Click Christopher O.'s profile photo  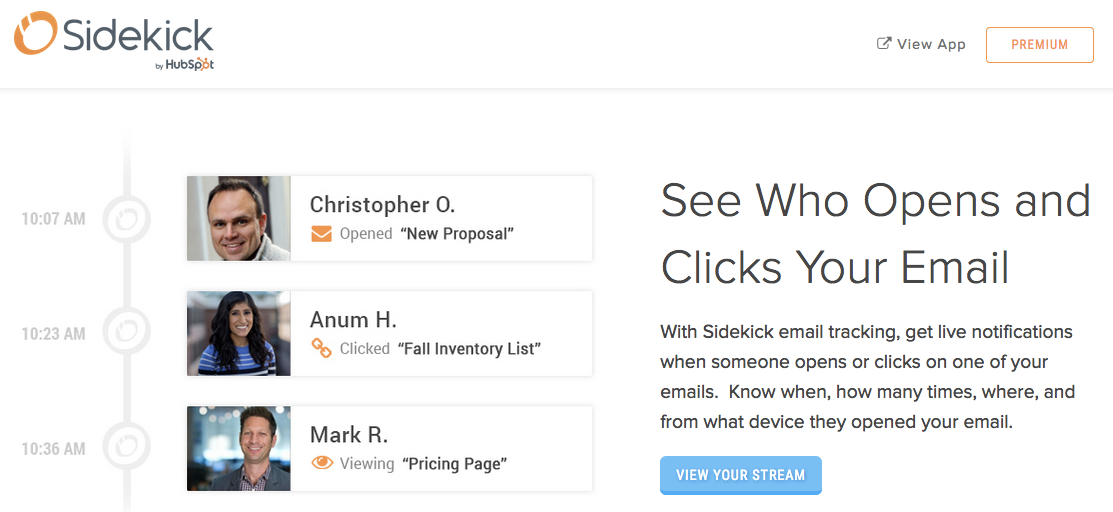238,219
